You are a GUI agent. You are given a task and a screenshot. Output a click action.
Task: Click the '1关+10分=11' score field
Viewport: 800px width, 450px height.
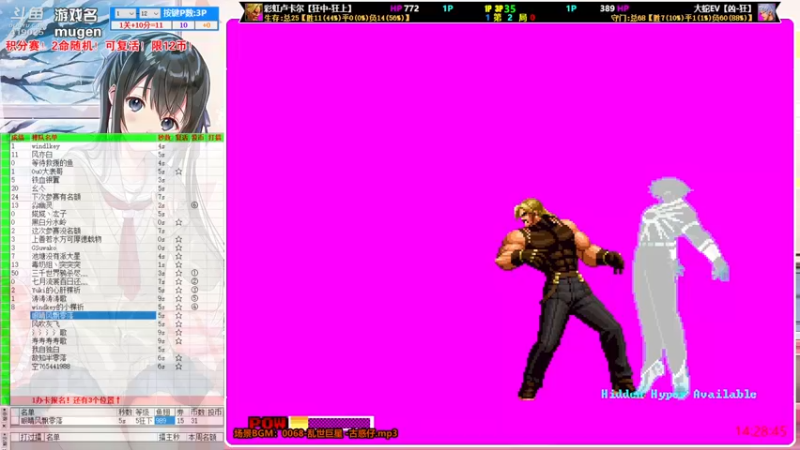[141, 25]
